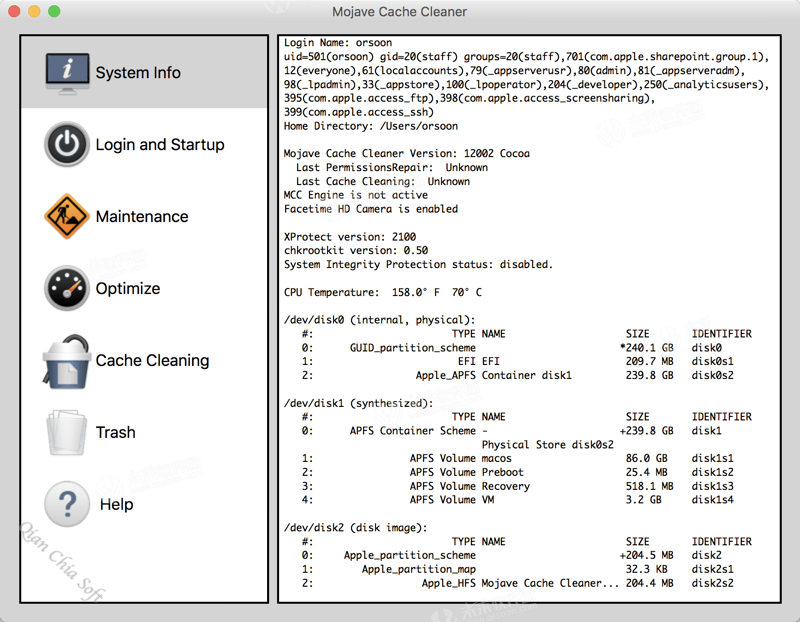Click Apple_partition_scheme disk2 row
The image size is (800, 622).
coord(512,555)
